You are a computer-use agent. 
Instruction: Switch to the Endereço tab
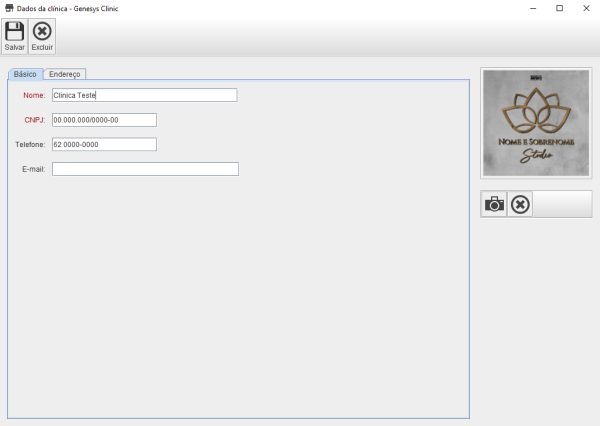(65, 74)
